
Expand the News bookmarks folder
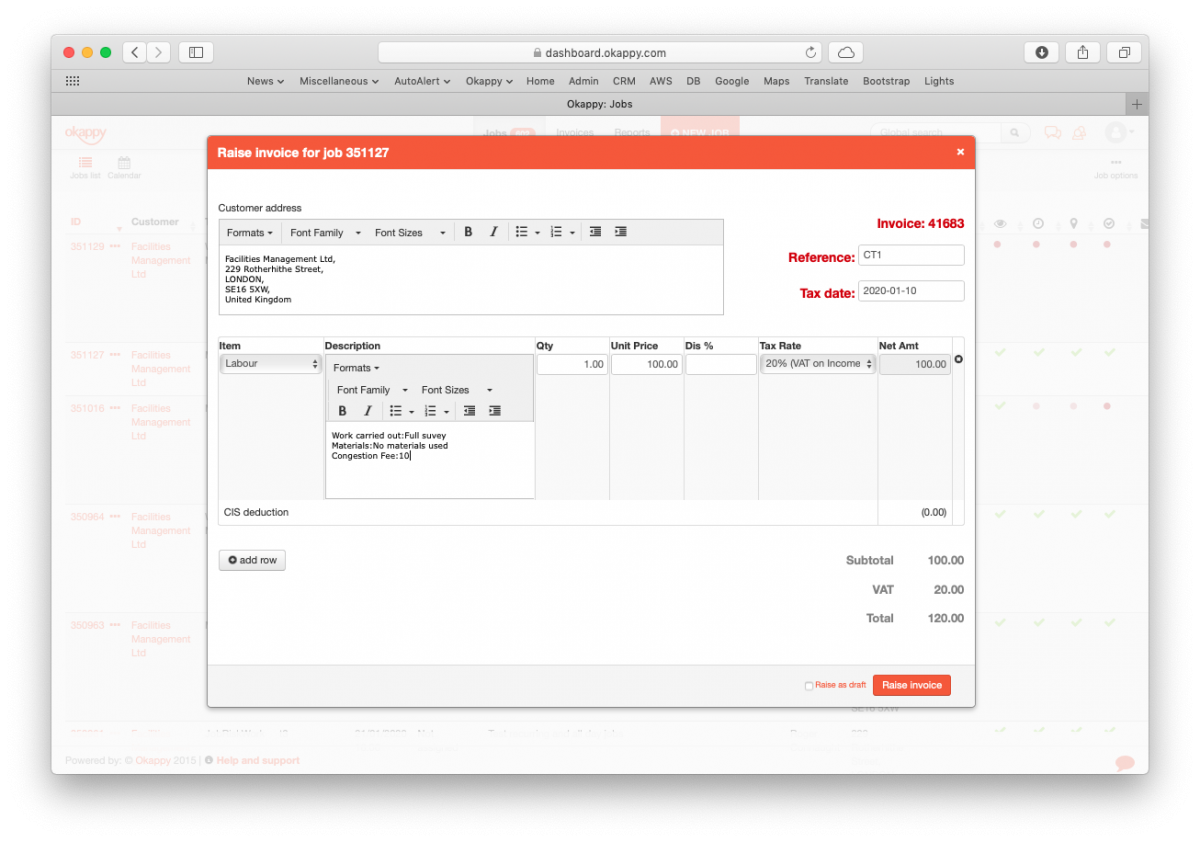click(265, 81)
